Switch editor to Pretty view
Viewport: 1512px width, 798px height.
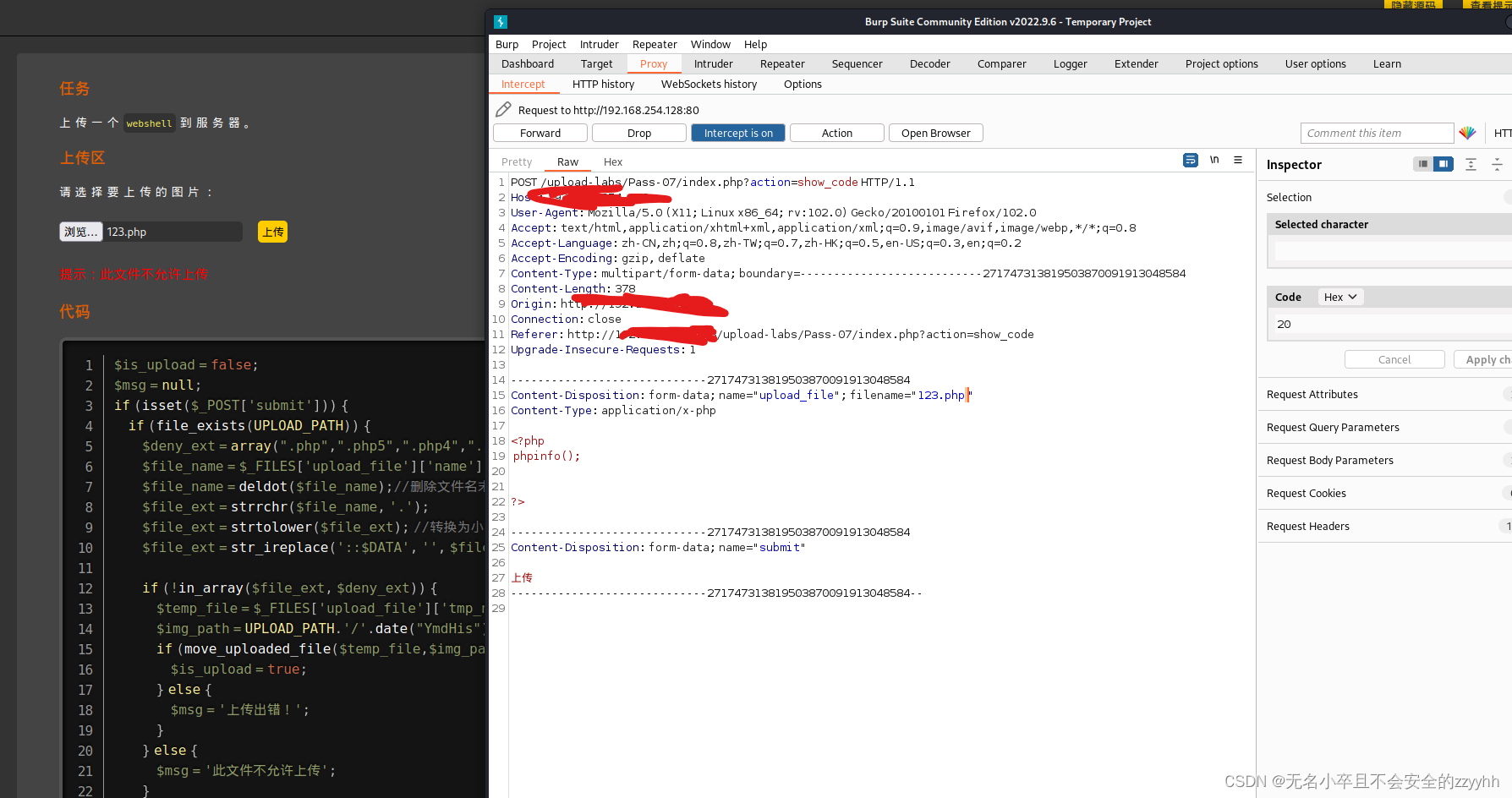pos(517,161)
